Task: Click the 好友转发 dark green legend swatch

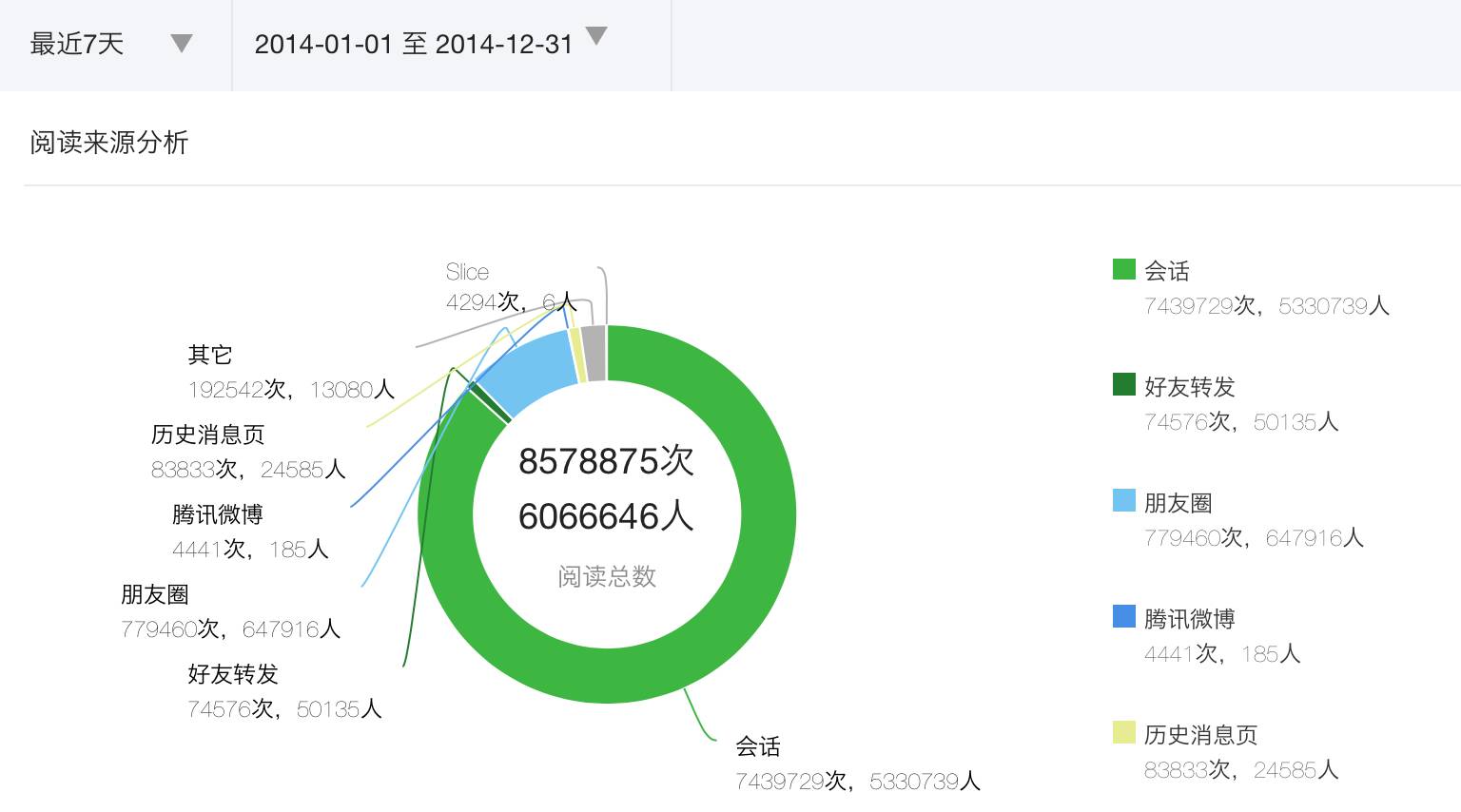Action: (1124, 384)
